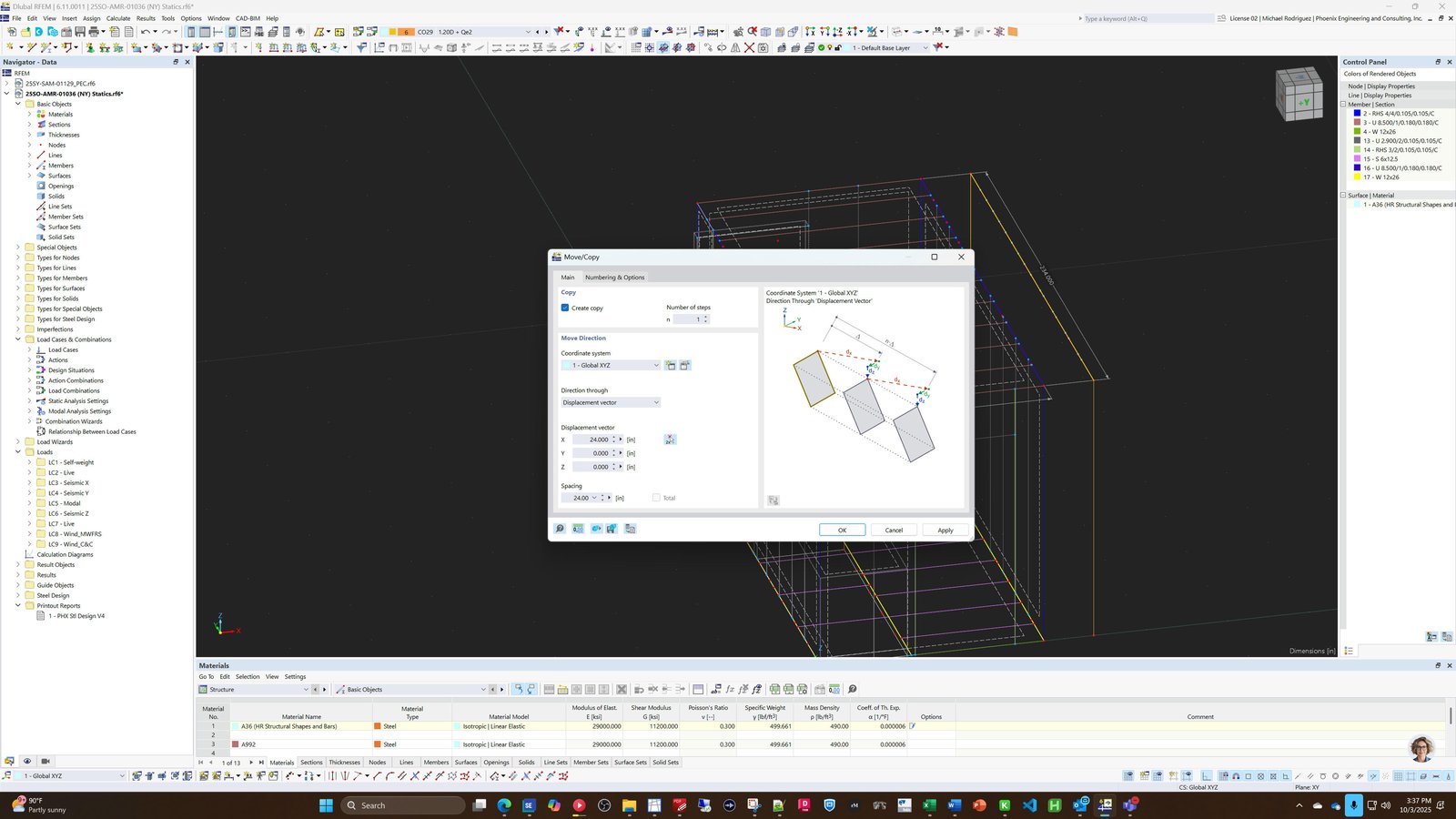Viewport: 1456px width, 819px height.
Task: Click the color swatch for section W 12x26 number 4
Action: (1357, 132)
